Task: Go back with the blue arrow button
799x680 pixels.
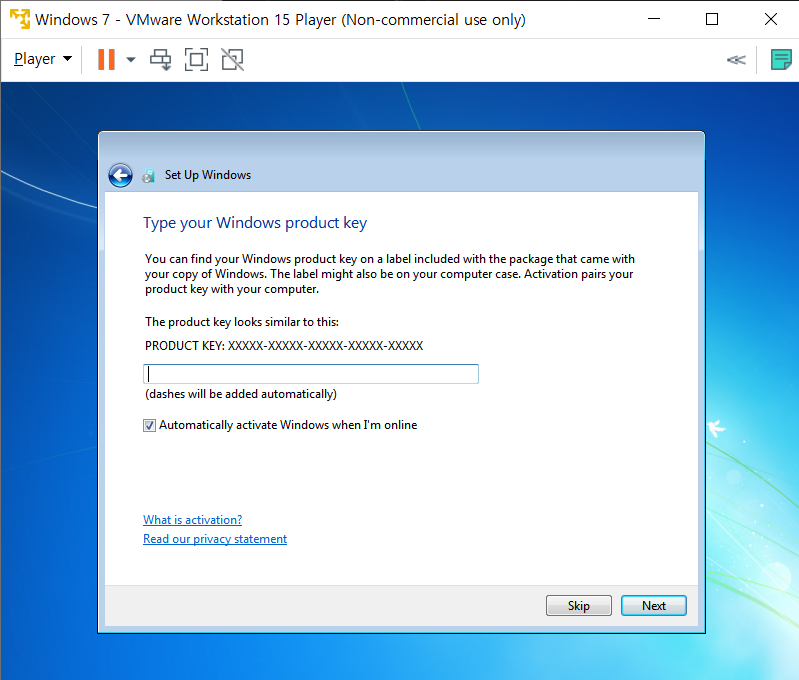Action: (x=120, y=175)
